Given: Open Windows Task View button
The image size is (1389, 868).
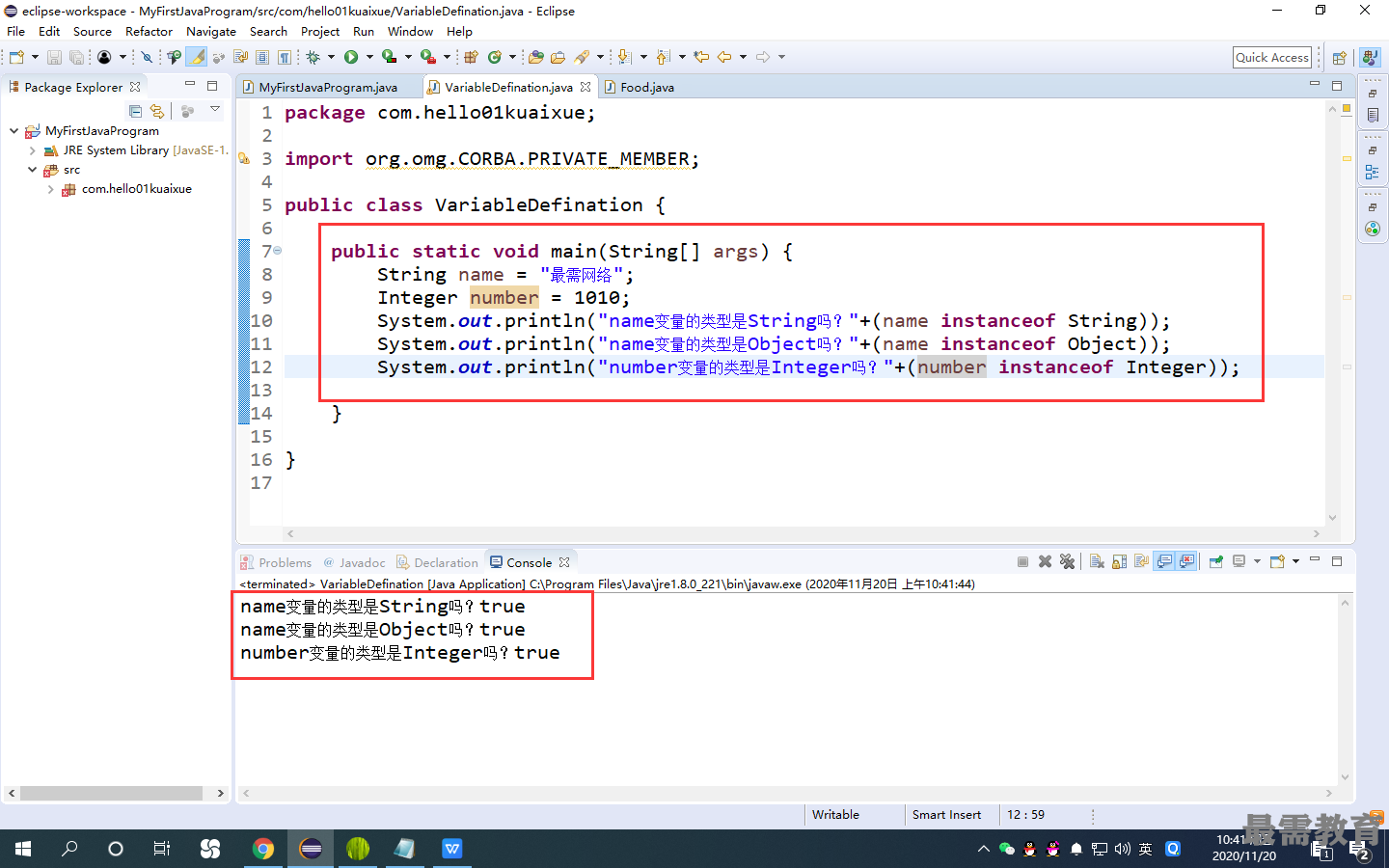Looking at the screenshot, I should [162, 849].
